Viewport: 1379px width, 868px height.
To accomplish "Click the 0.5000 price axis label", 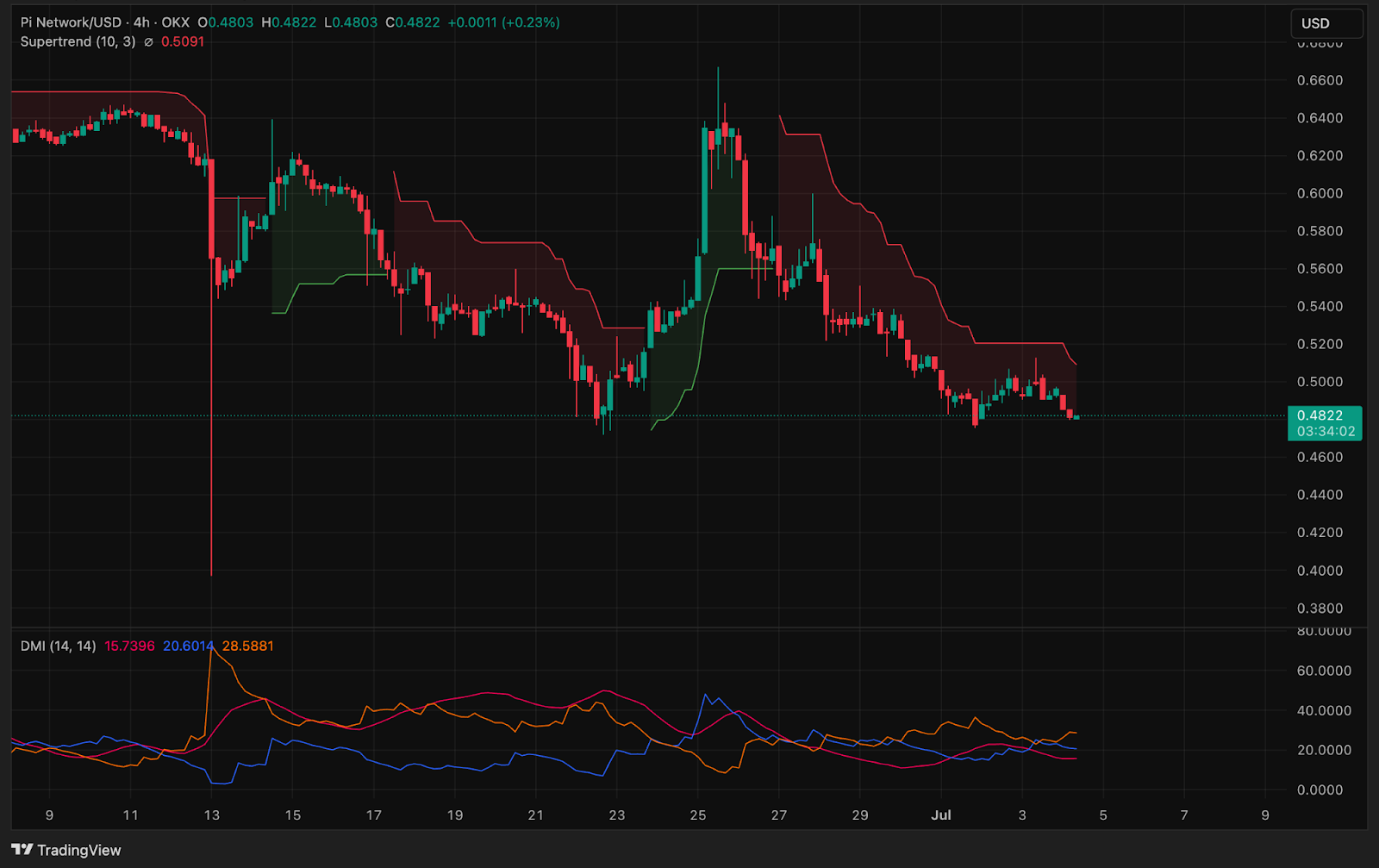I will tap(1320, 382).
